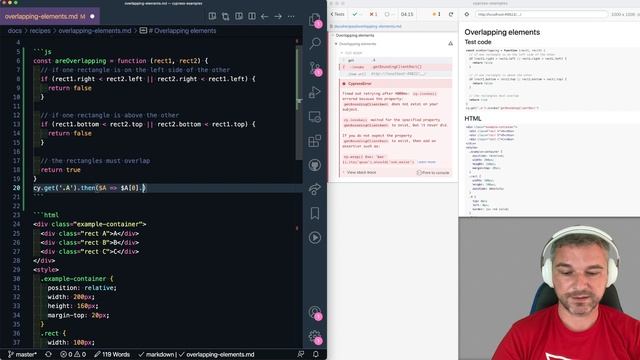
Task: Click the warning triangle beside failing test
Action: point(450,44)
